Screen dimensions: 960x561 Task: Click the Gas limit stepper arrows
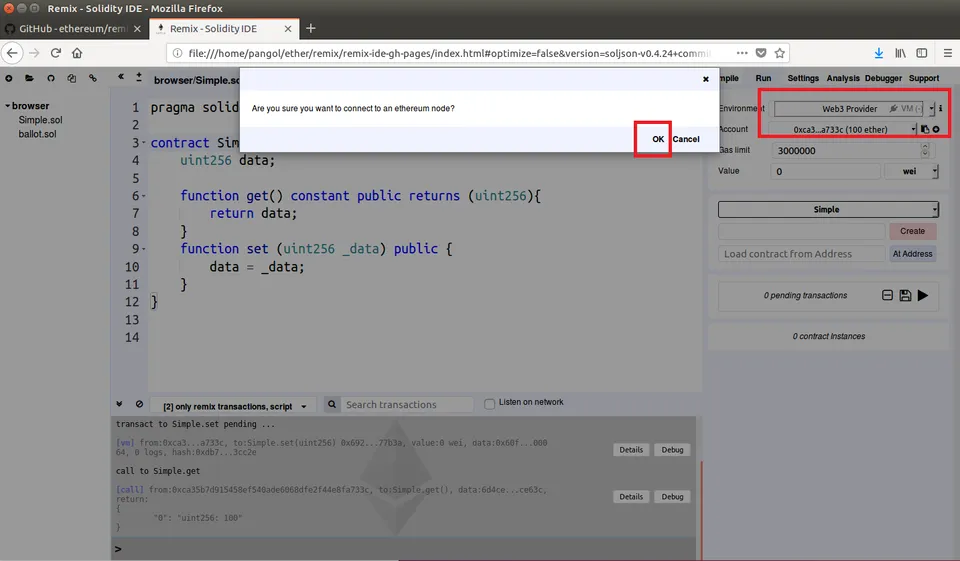pos(924,150)
